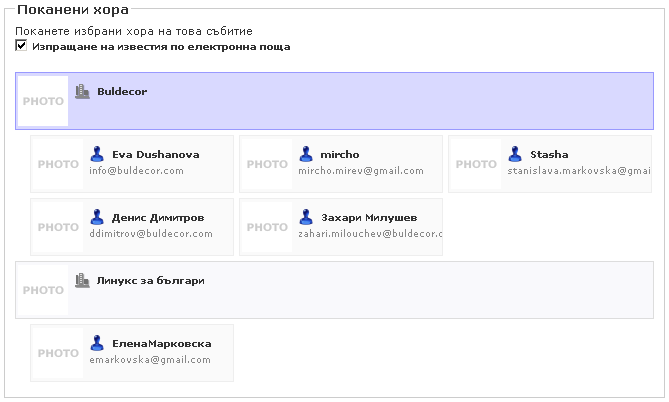Click the user icon beside ЕленаМарковска
This screenshot has height=402, width=669.
pos(97,343)
